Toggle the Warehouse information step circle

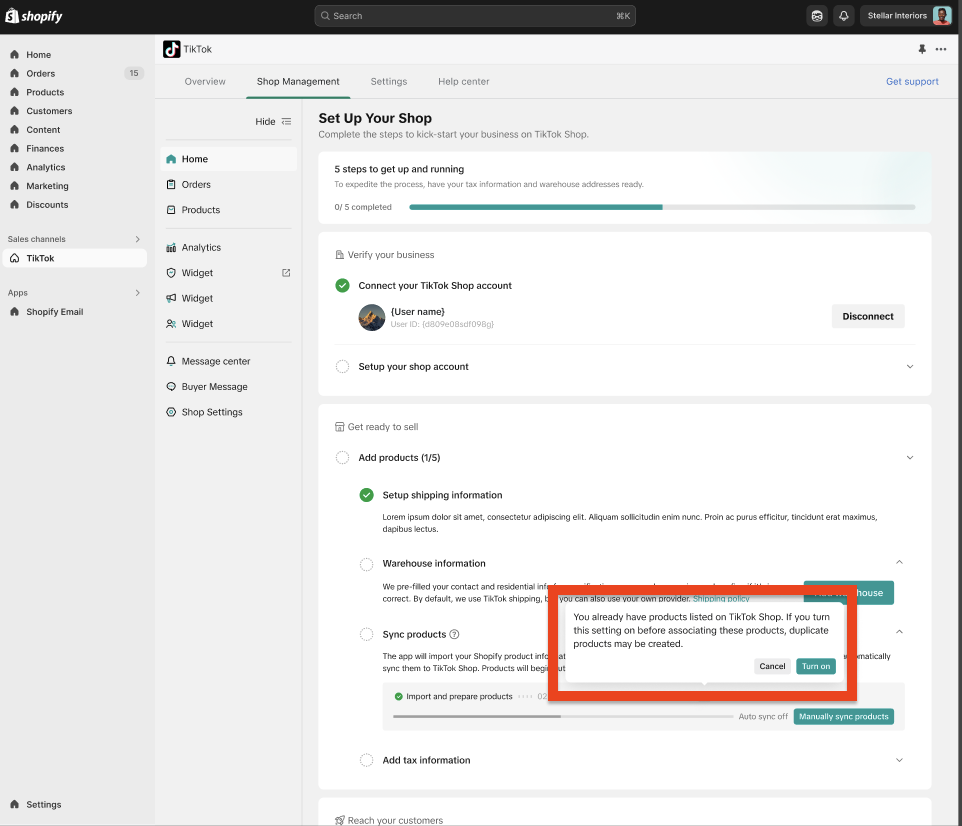(x=367, y=564)
